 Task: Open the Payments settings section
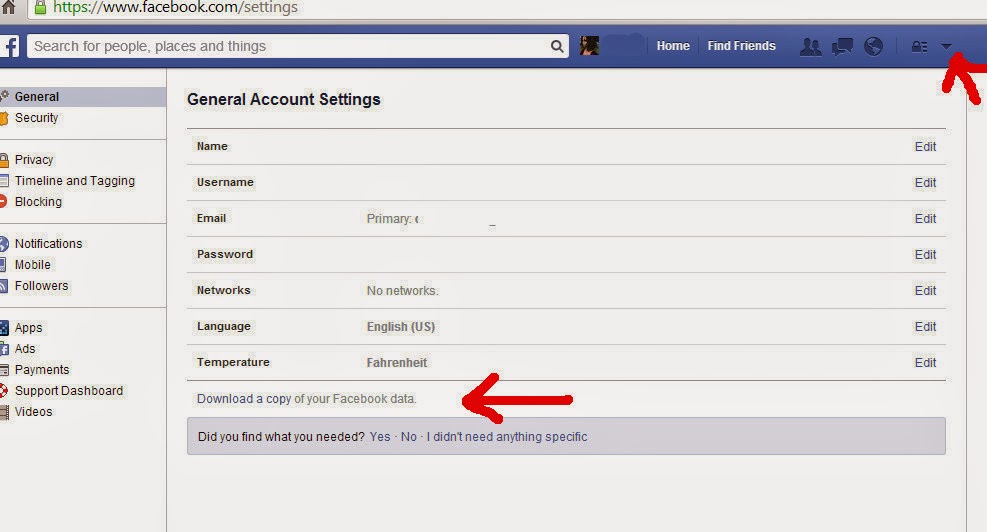(x=42, y=370)
